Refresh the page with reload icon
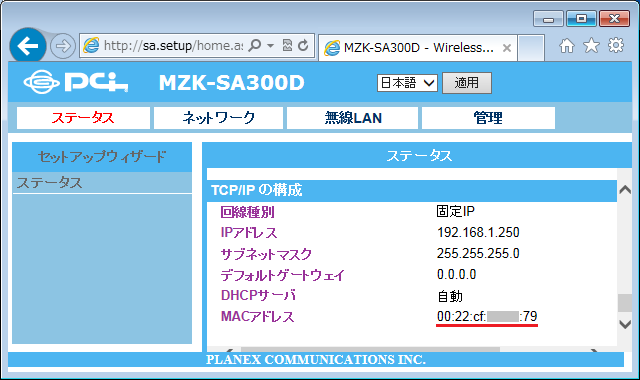Viewport: 640px width, 380px height. (x=303, y=45)
